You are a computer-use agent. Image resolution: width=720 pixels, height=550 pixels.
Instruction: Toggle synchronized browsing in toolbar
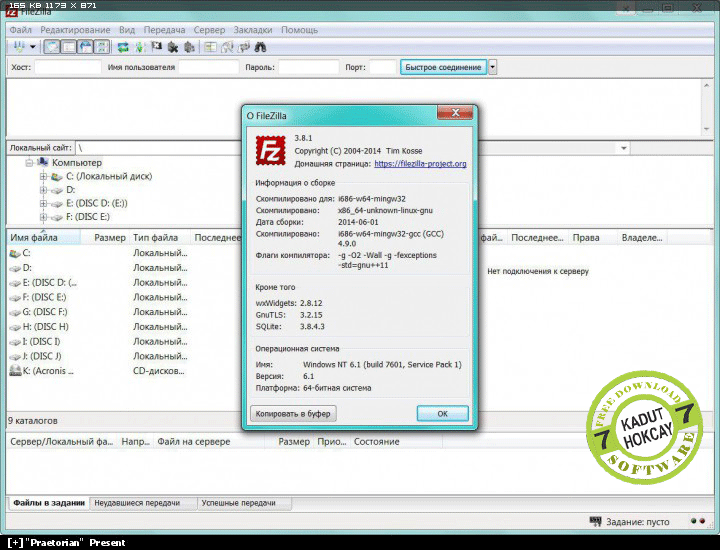(x=244, y=47)
